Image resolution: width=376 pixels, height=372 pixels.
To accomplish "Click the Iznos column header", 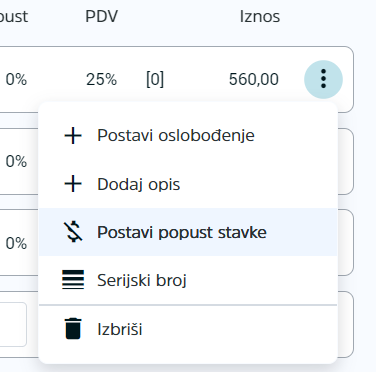I will (x=260, y=16).
